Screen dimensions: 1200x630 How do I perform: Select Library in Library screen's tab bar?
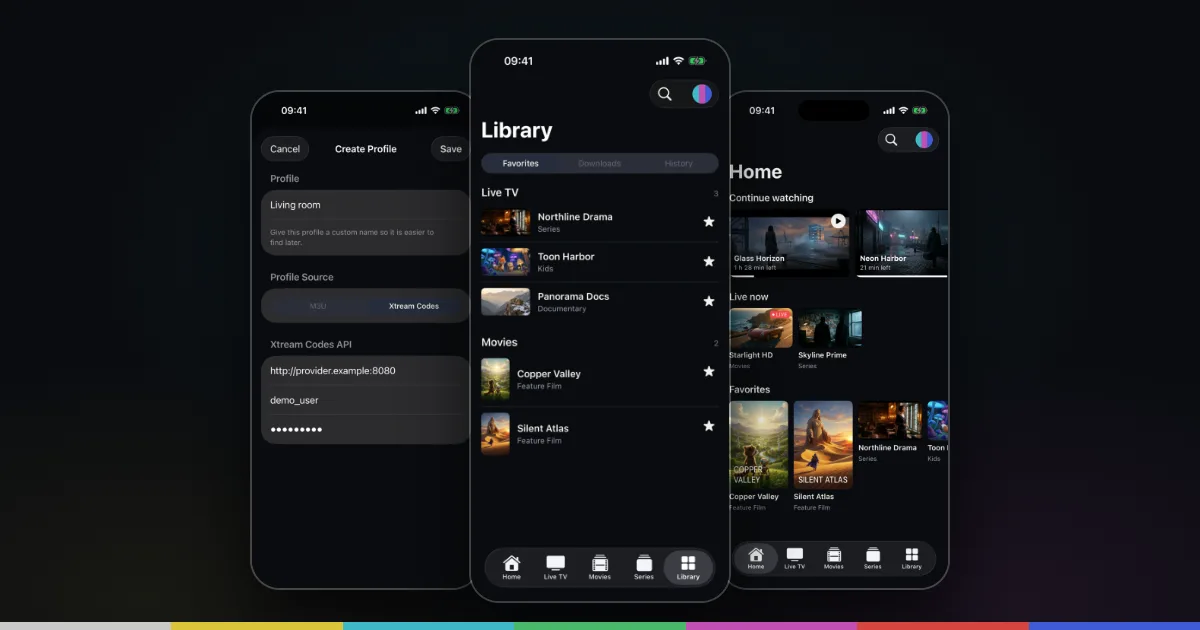(x=688, y=567)
